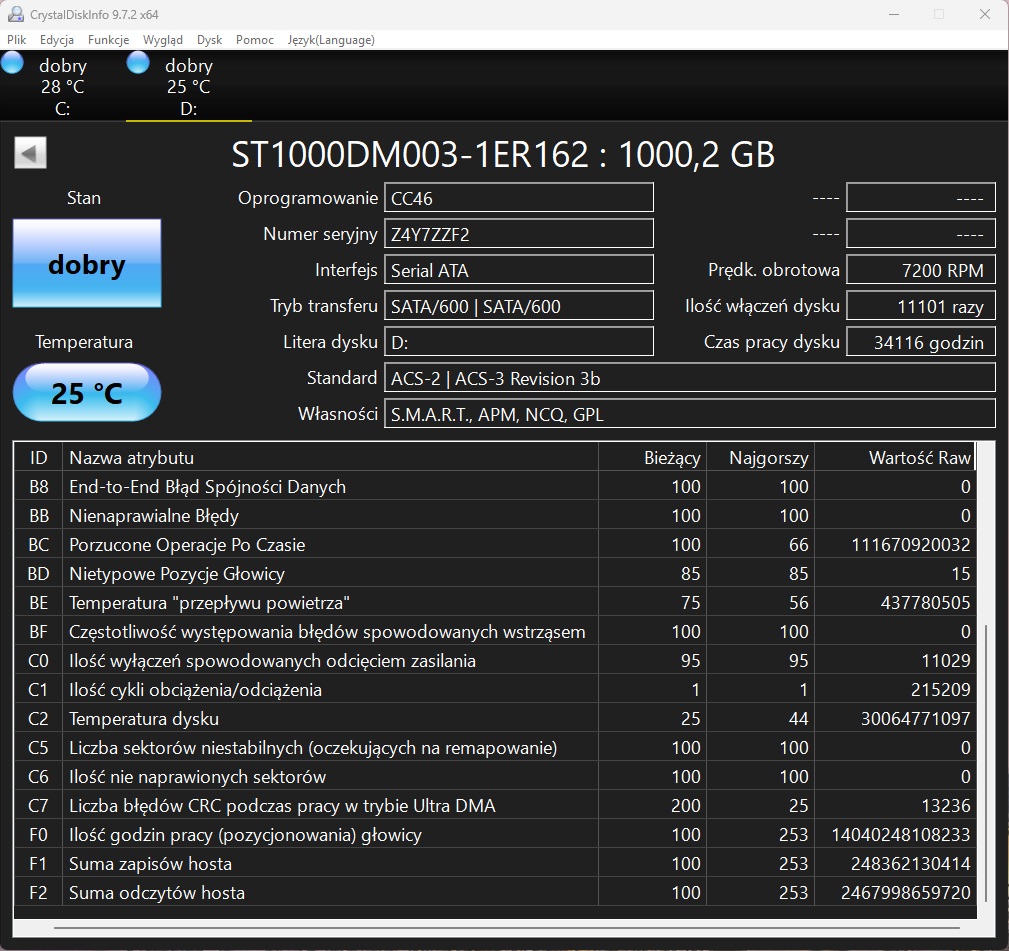Open the Edycja menu
This screenshot has height=951, width=1009.
coord(57,40)
